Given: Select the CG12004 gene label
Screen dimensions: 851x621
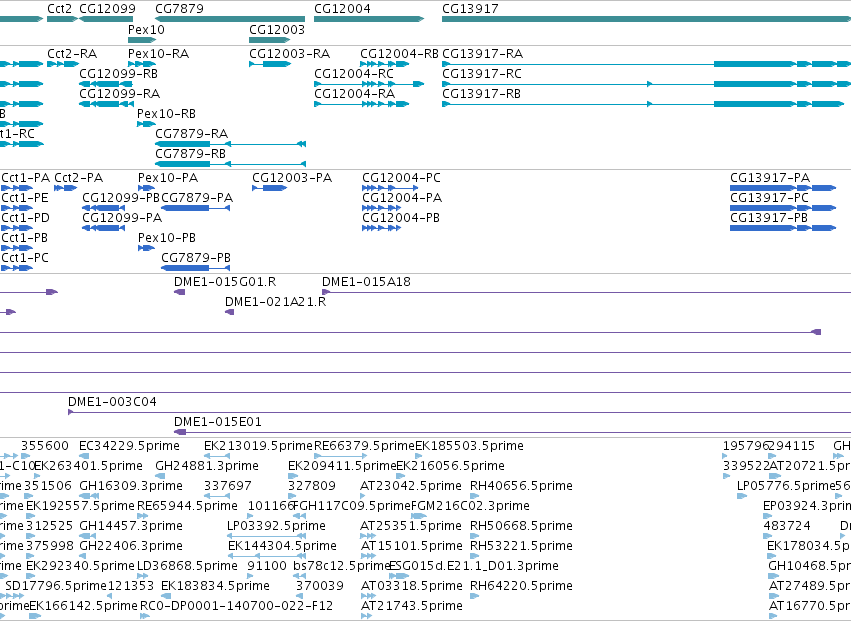Looking at the screenshot, I should pos(342,9).
